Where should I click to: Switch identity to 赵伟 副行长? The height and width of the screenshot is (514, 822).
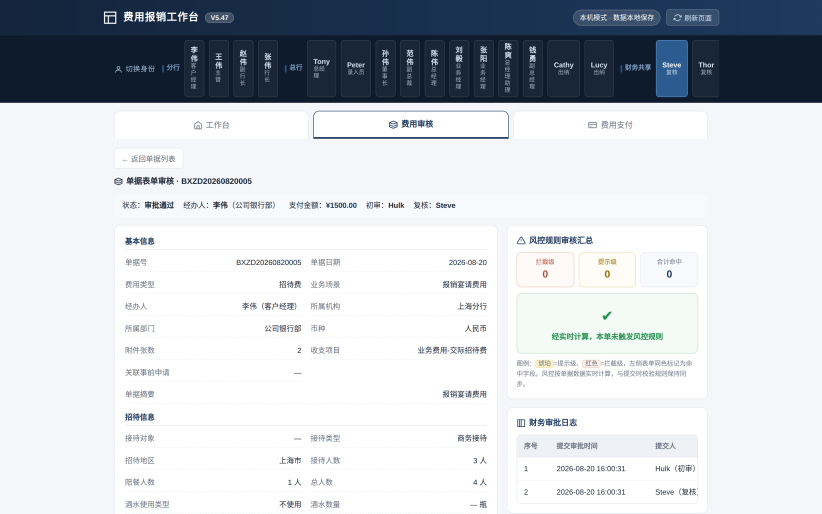pos(243,68)
